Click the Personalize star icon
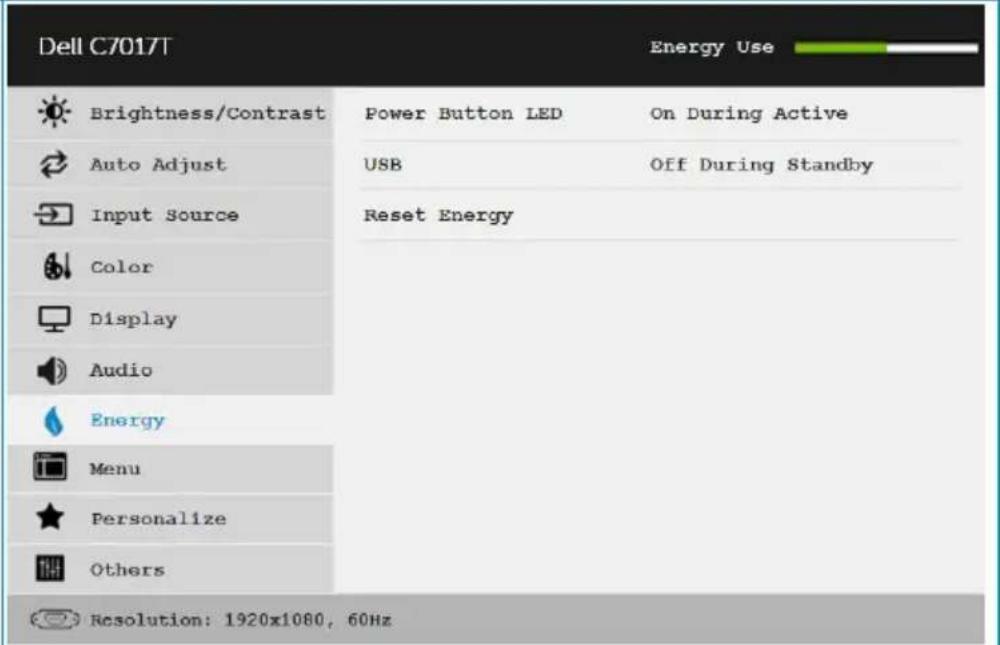The width and height of the screenshot is (1000, 645). 50,517
